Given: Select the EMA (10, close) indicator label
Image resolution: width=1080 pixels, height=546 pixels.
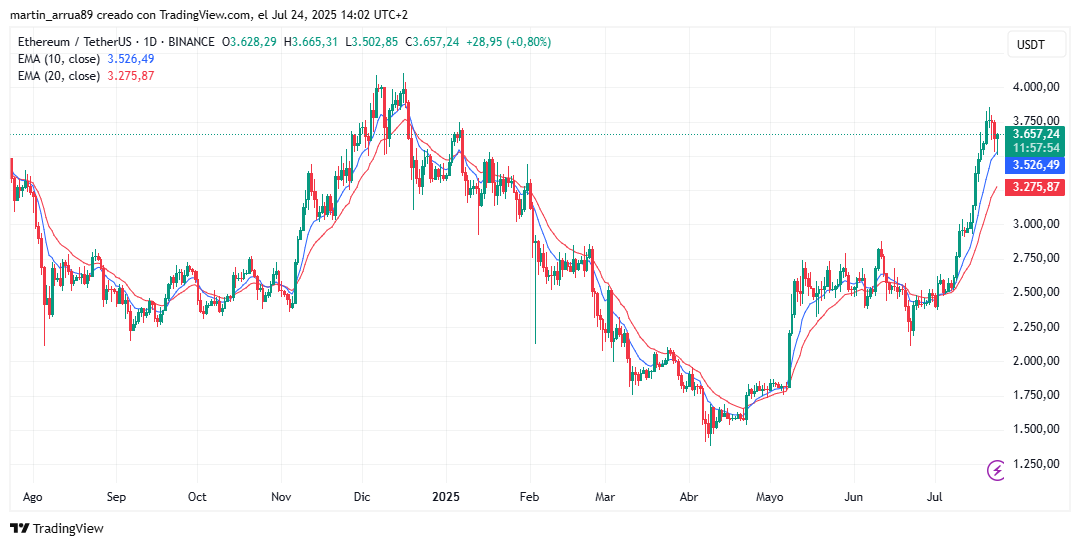Looking at the screenshot, I should pyautogui.click(x=59, y=59).
